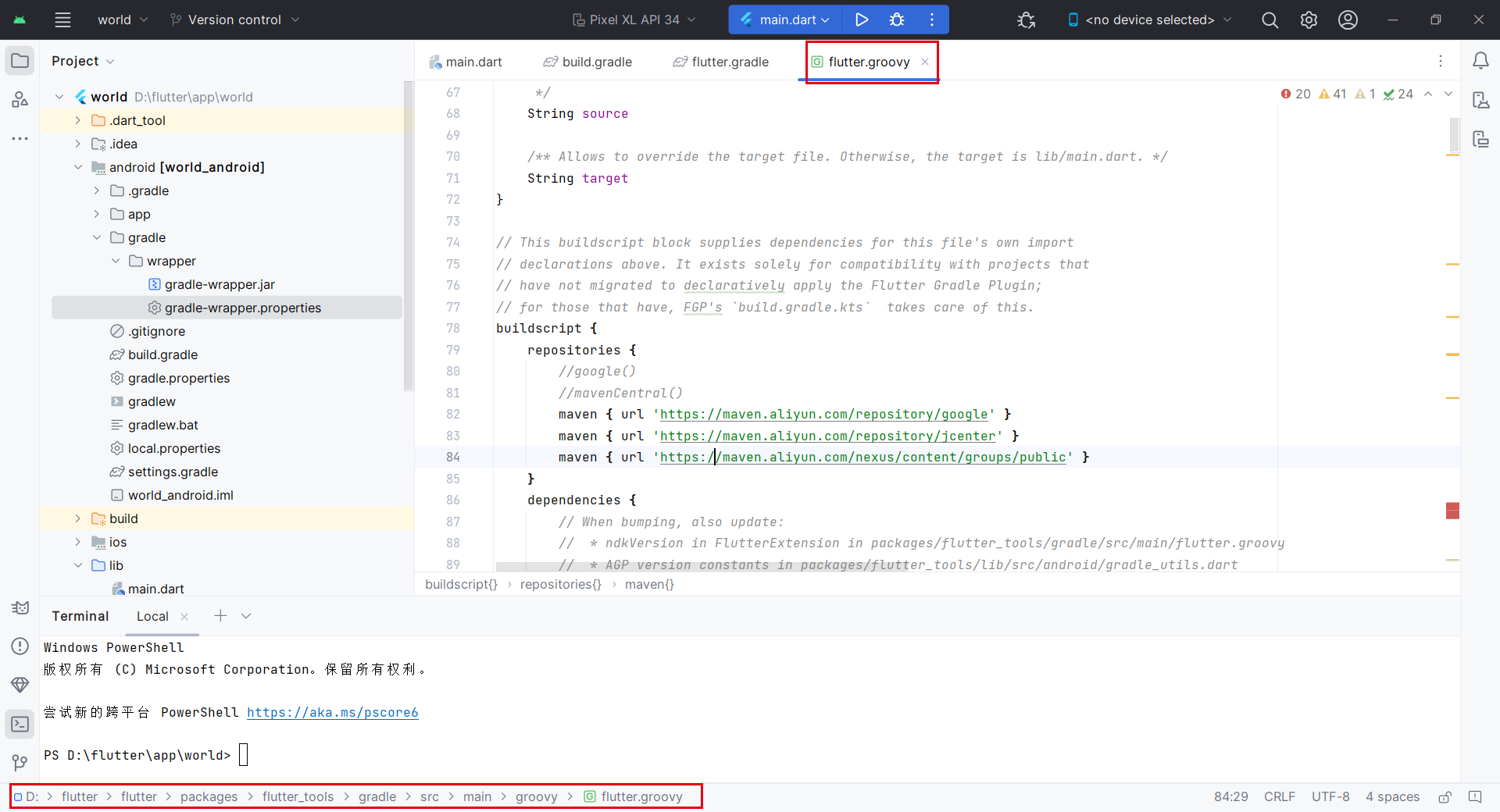Screen dimensions: 1500x812
Task: Click the red error stripe marker
Action: (x=1452, y=511)
